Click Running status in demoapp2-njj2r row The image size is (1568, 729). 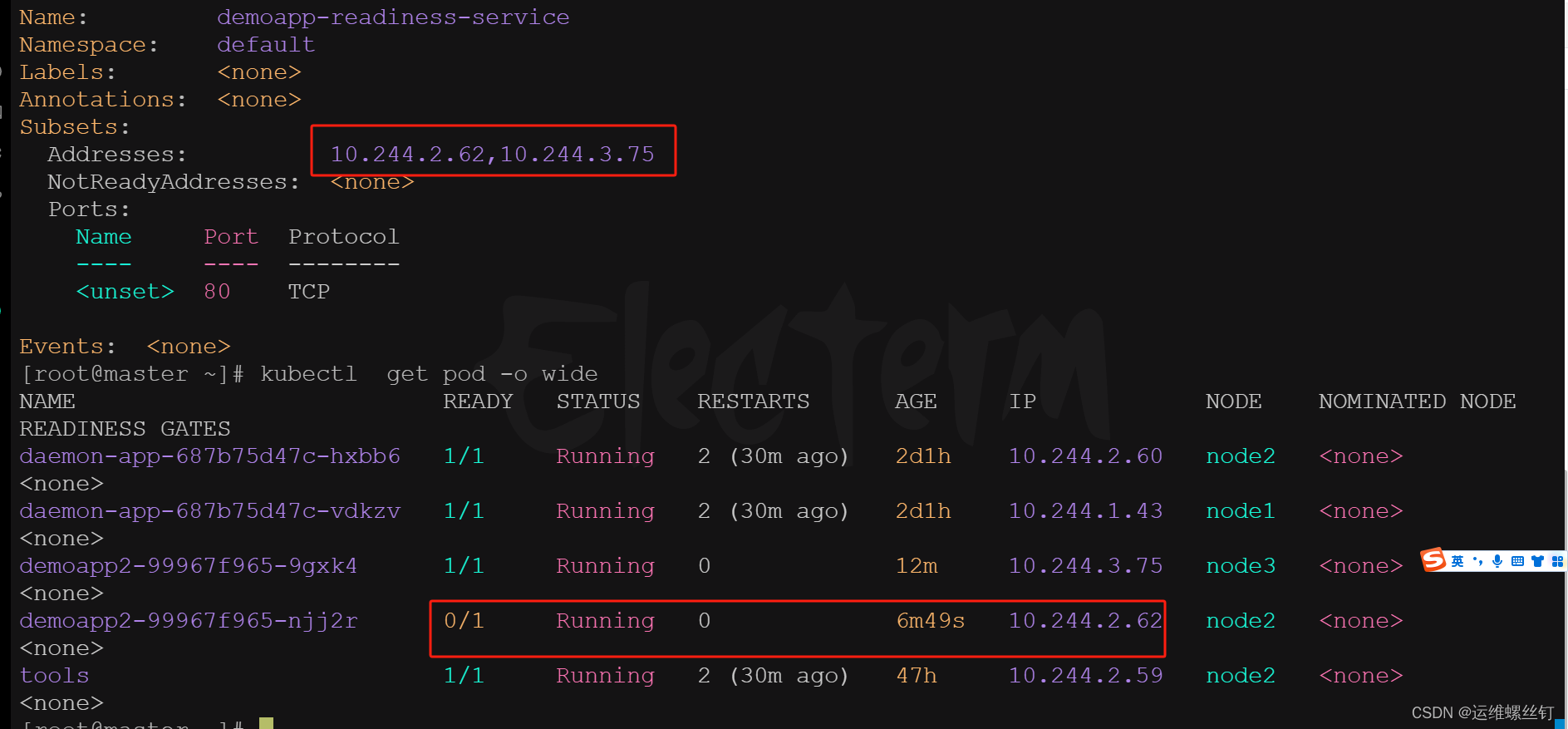[605, 621]
